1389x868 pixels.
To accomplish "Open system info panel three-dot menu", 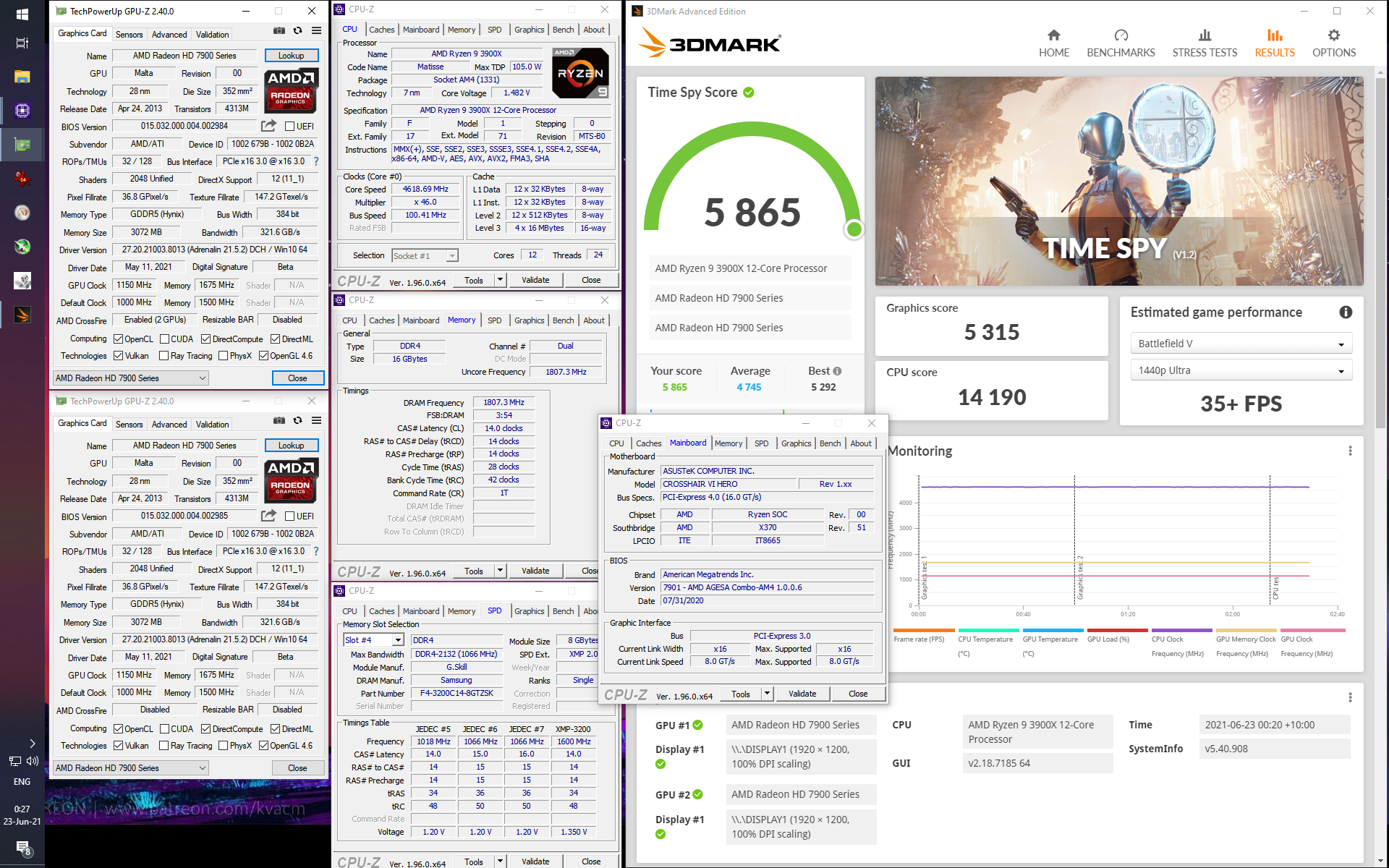I will click(1350, 697).
